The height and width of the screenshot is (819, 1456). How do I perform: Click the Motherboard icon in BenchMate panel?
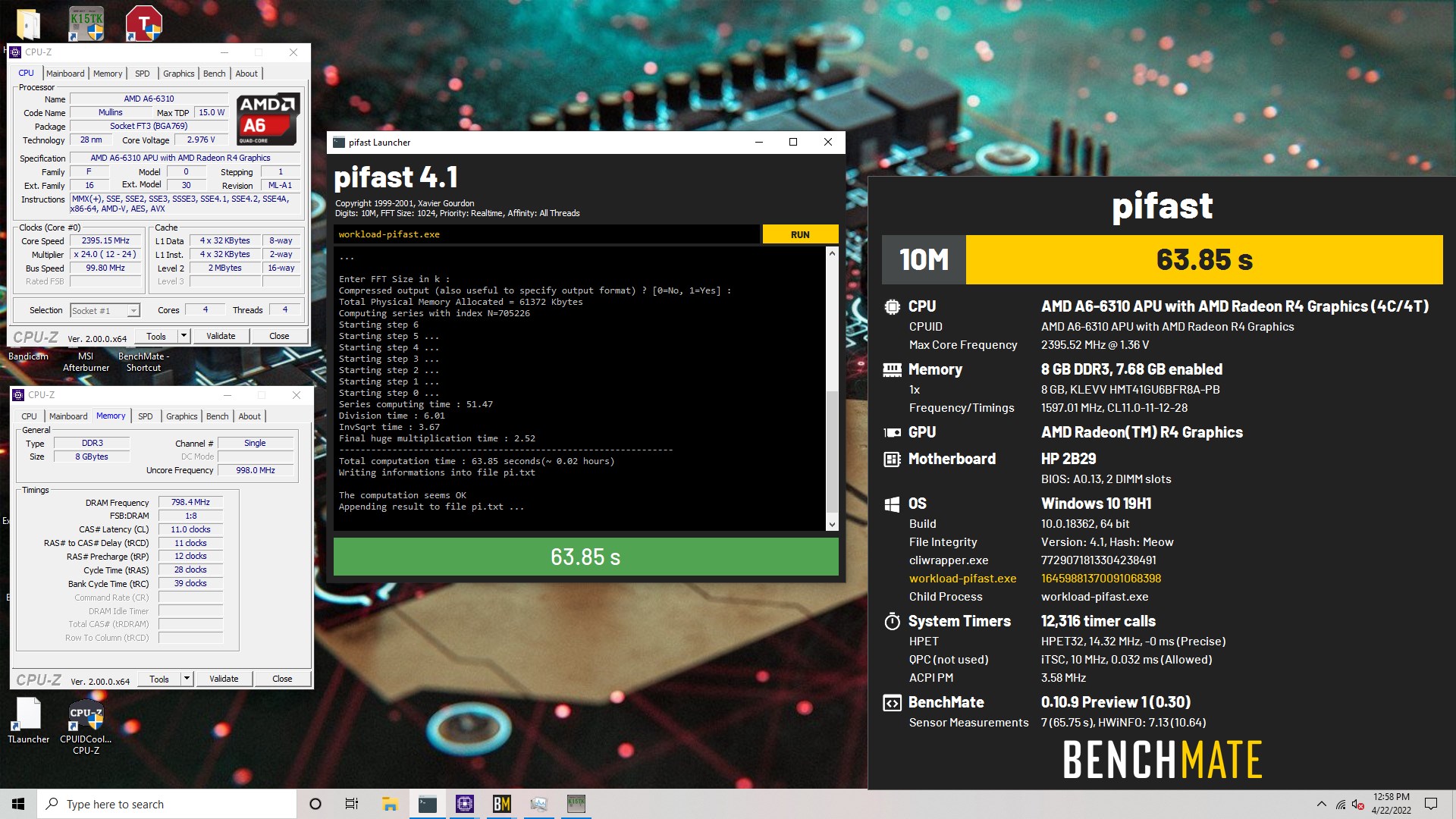pyautogui.click(x=892, y=460)
